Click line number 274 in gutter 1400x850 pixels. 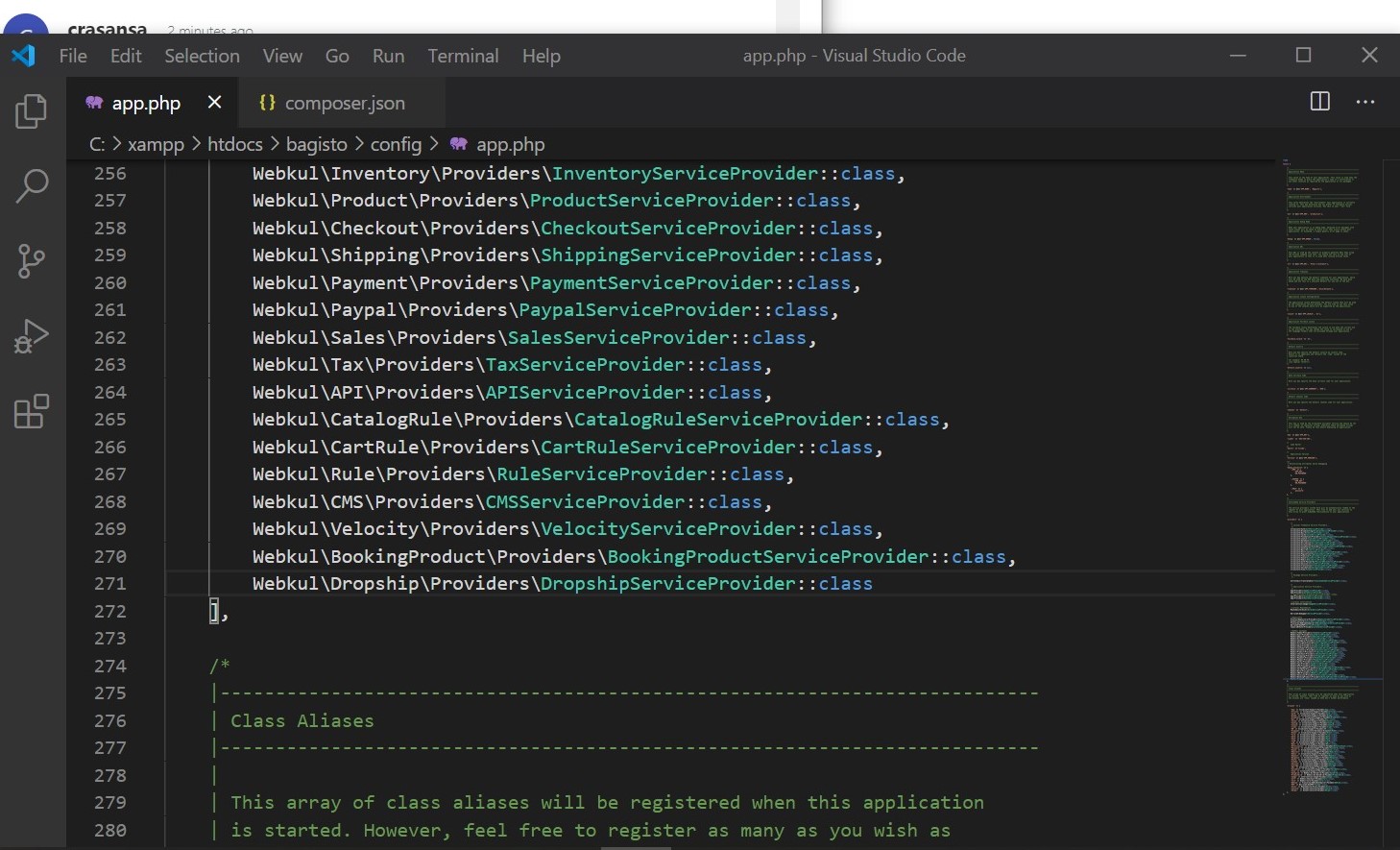point(109,666)
